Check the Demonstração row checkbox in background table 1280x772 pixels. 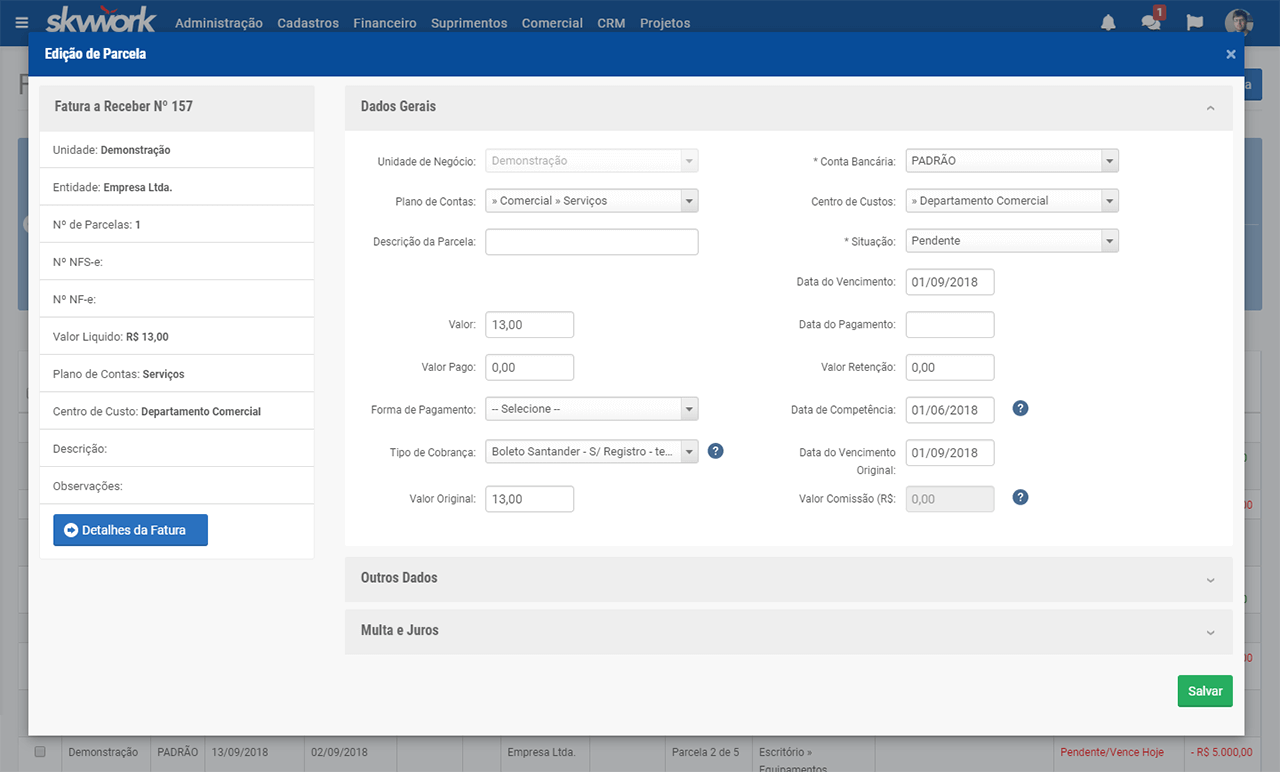pyautogui.click(x=40, y=751)
